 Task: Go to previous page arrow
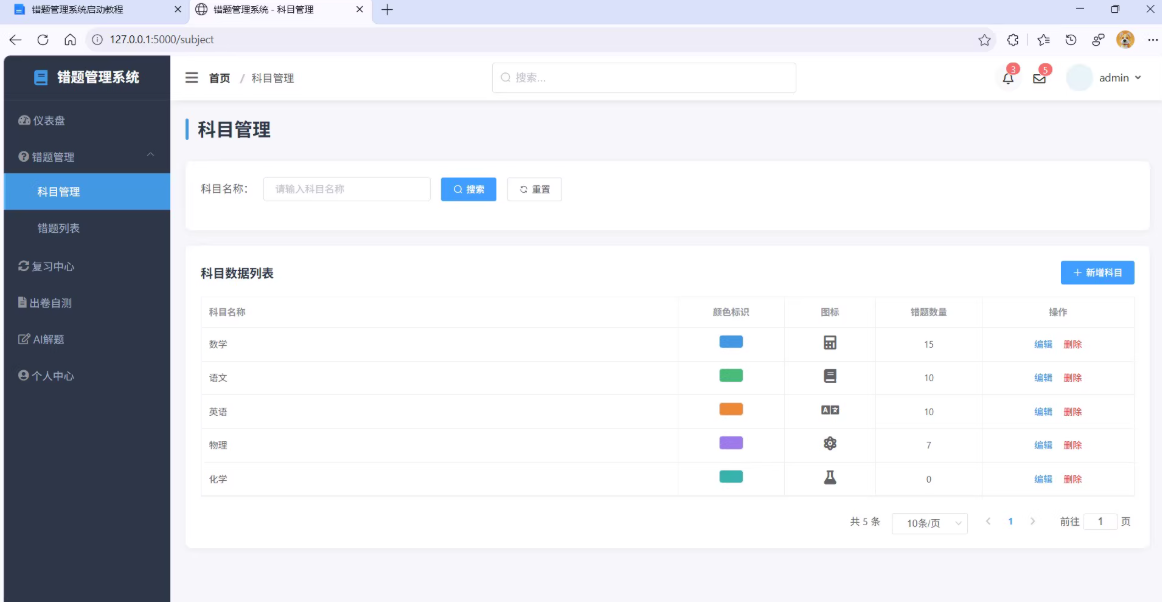point(988,521)
